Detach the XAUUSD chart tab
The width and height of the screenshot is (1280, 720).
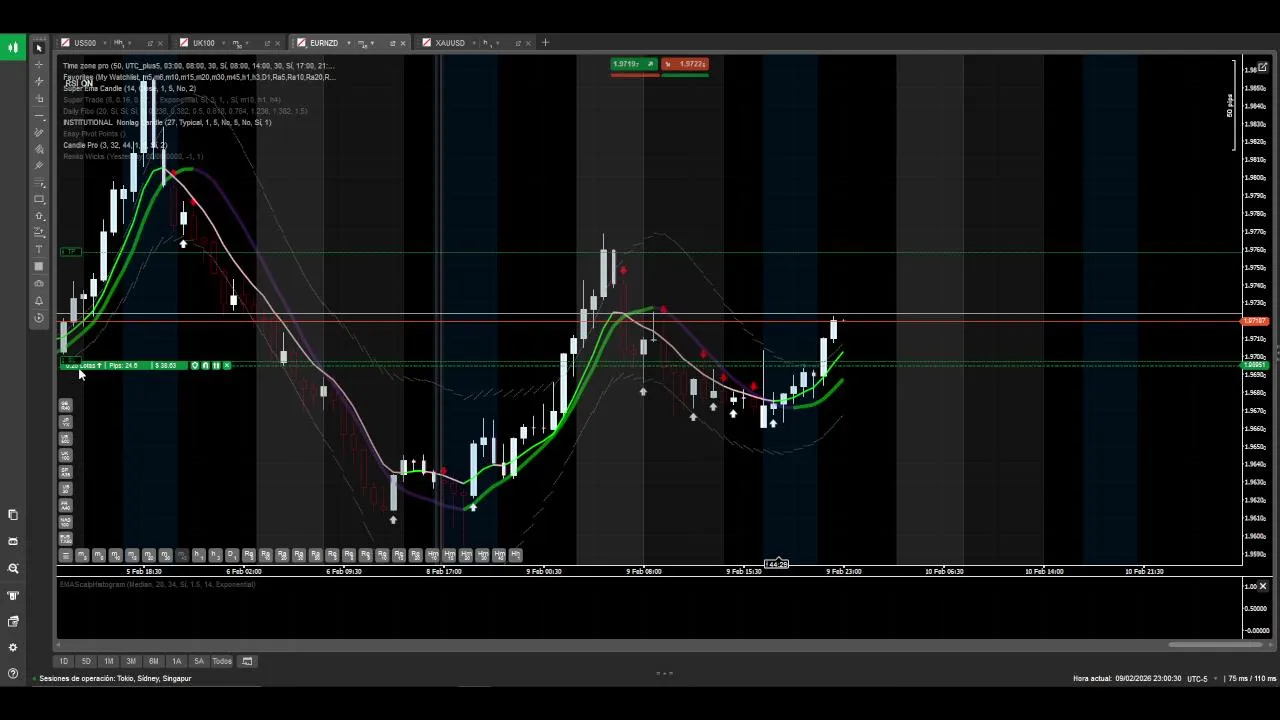[x=518, y=43]
